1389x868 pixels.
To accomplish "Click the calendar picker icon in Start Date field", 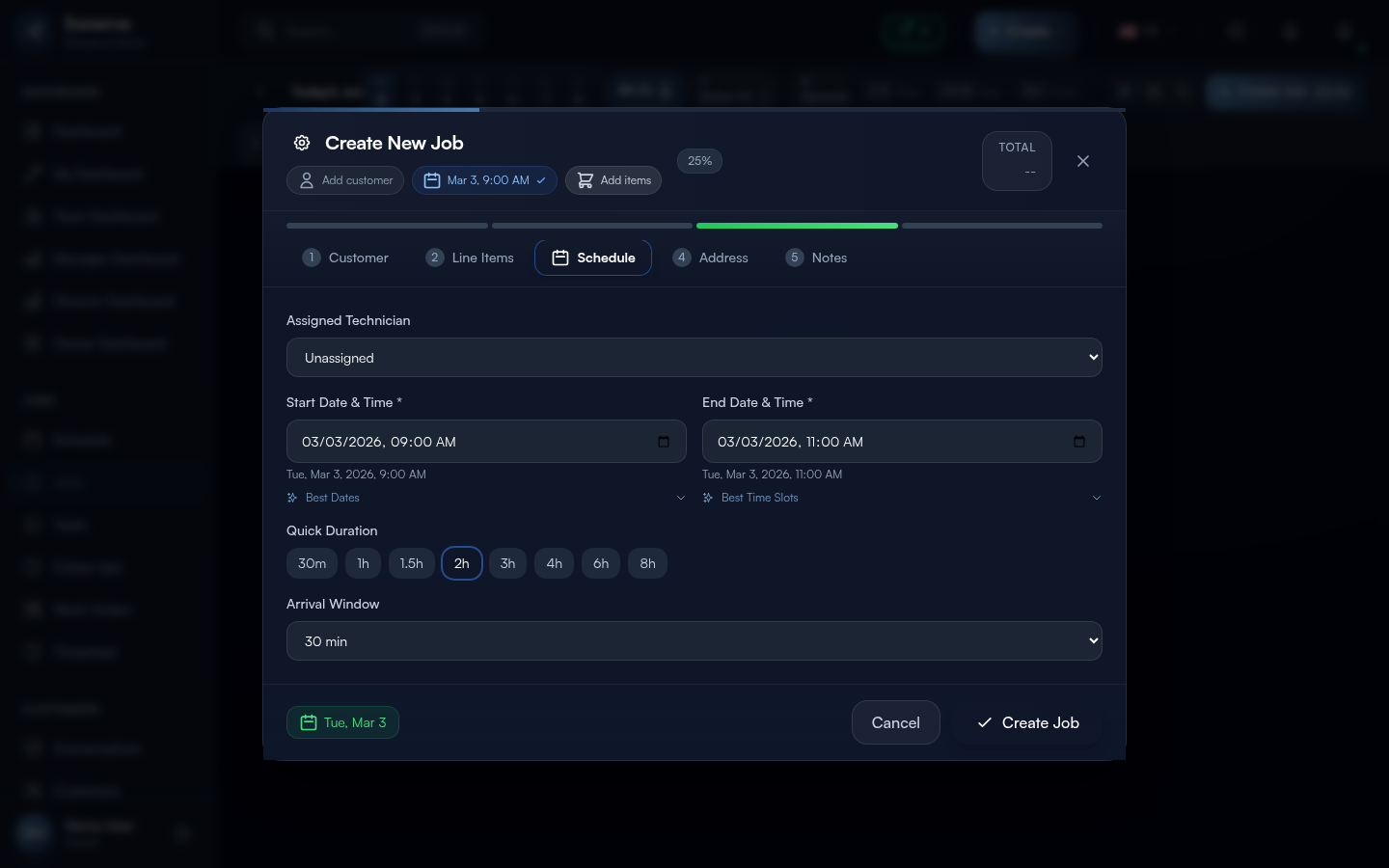I will pos(664,442).
